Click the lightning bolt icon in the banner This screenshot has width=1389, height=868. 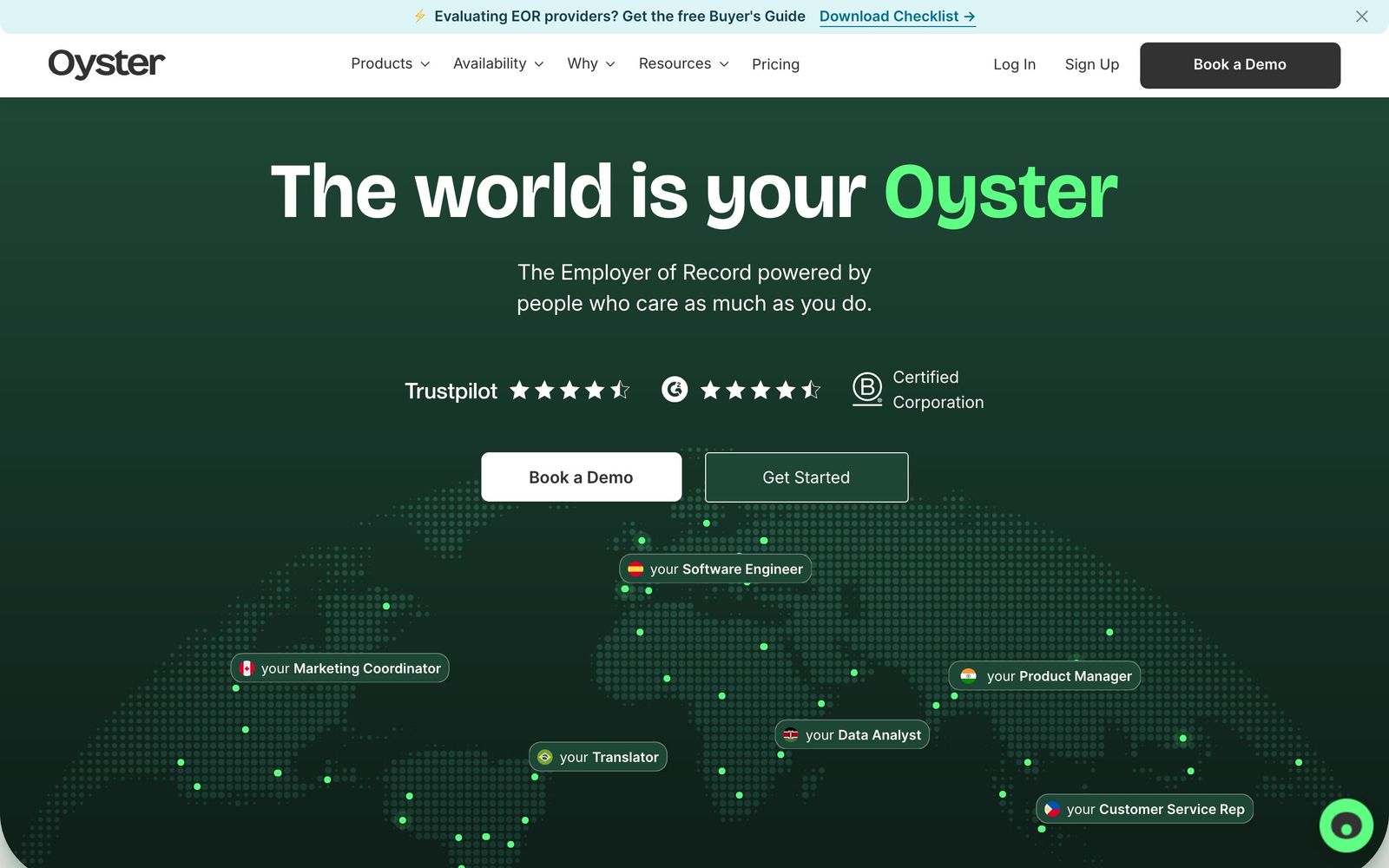tap(419, 16)
